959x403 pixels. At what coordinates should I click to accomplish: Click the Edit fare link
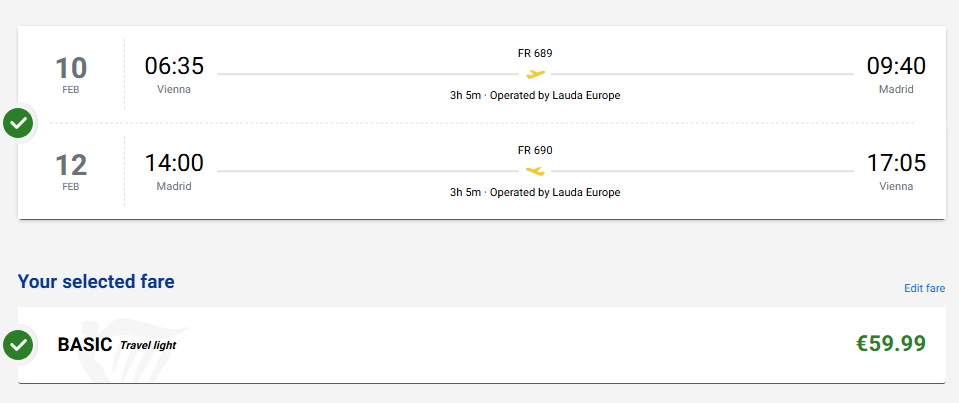[x=924, y=288]
